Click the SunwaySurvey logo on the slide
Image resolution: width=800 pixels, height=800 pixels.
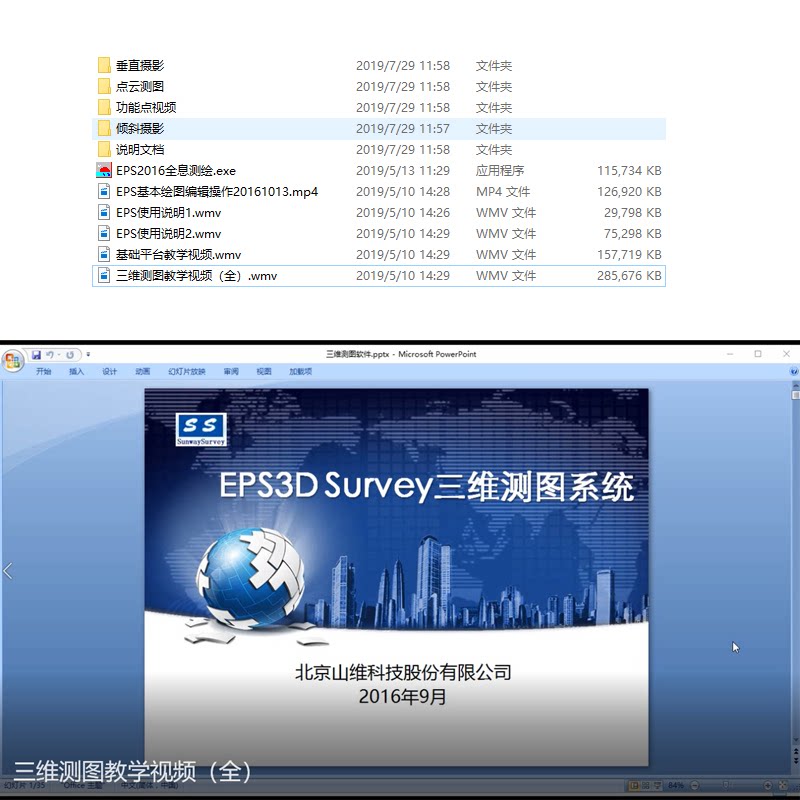201,429
